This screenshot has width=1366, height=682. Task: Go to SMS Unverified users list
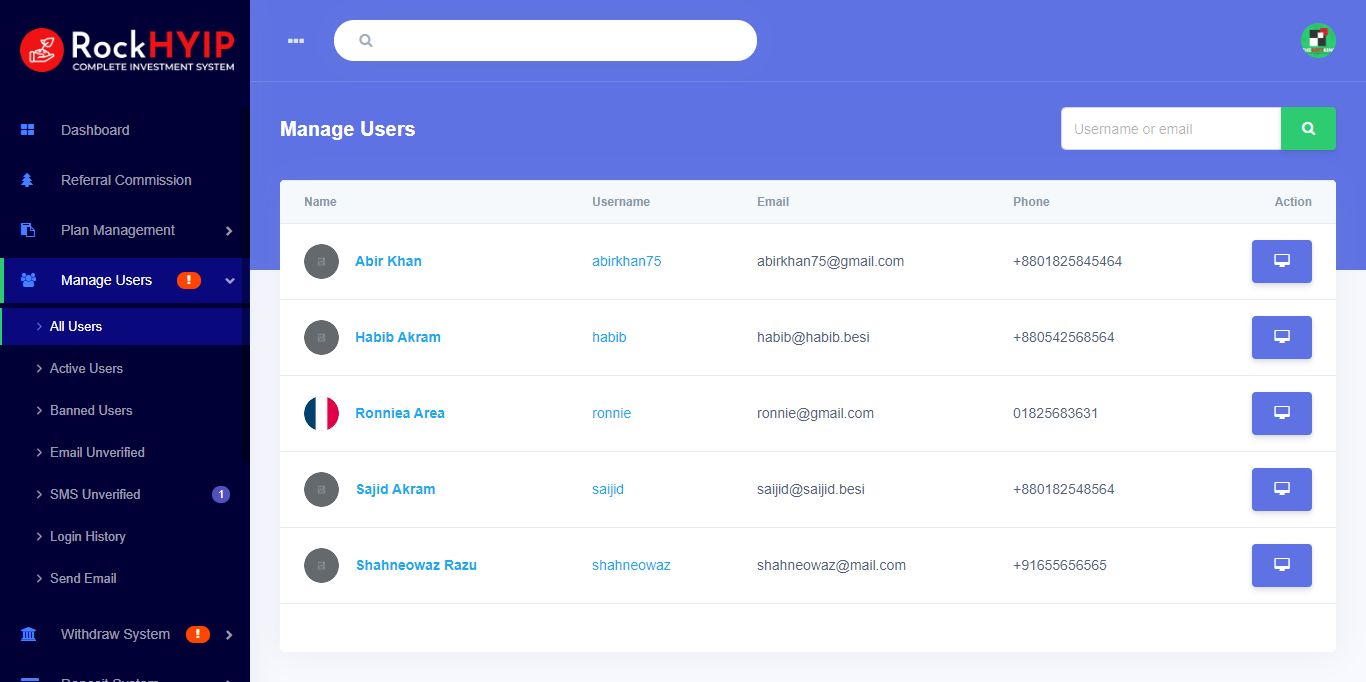click(95, 494)
